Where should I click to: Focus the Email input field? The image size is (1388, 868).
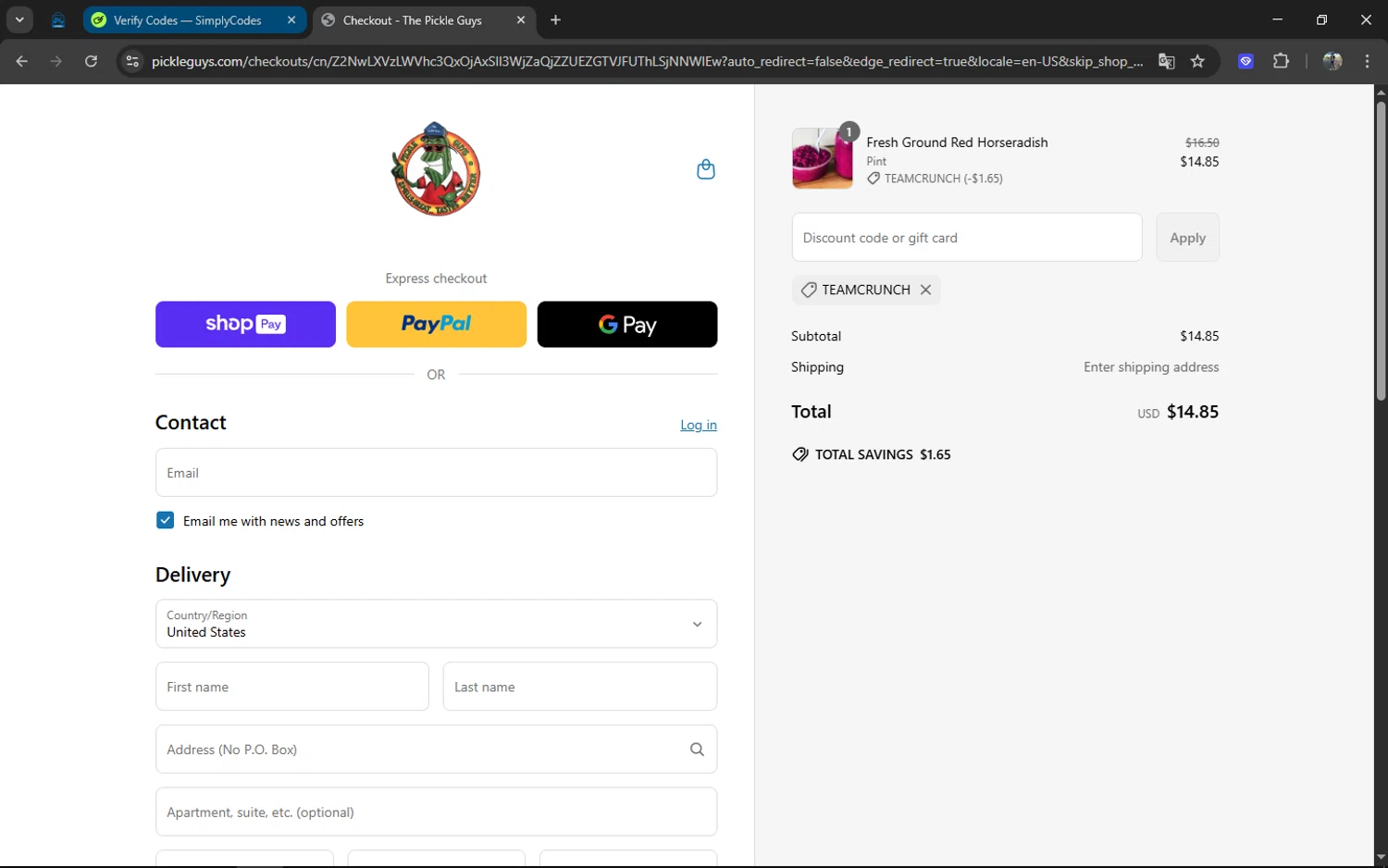coord(436,473)
